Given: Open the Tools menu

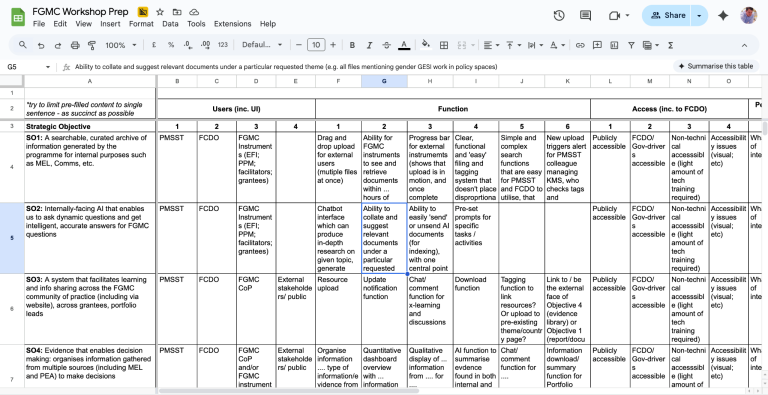Looking at the screenshot, I should [196, 24].
